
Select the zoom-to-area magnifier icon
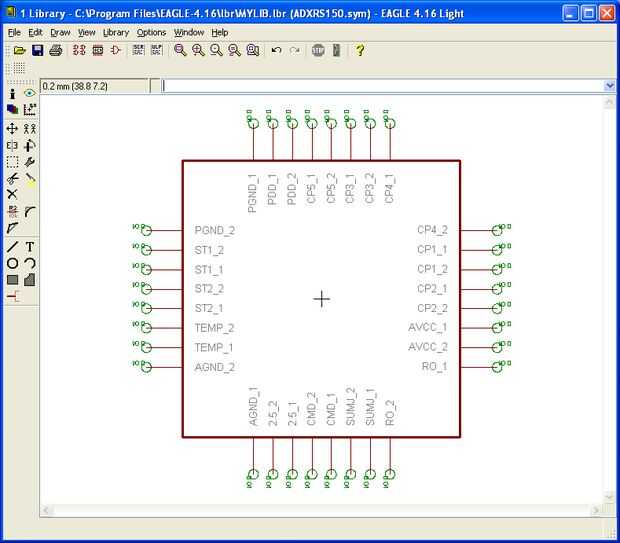pyautogui.click(x=253, y=50)
